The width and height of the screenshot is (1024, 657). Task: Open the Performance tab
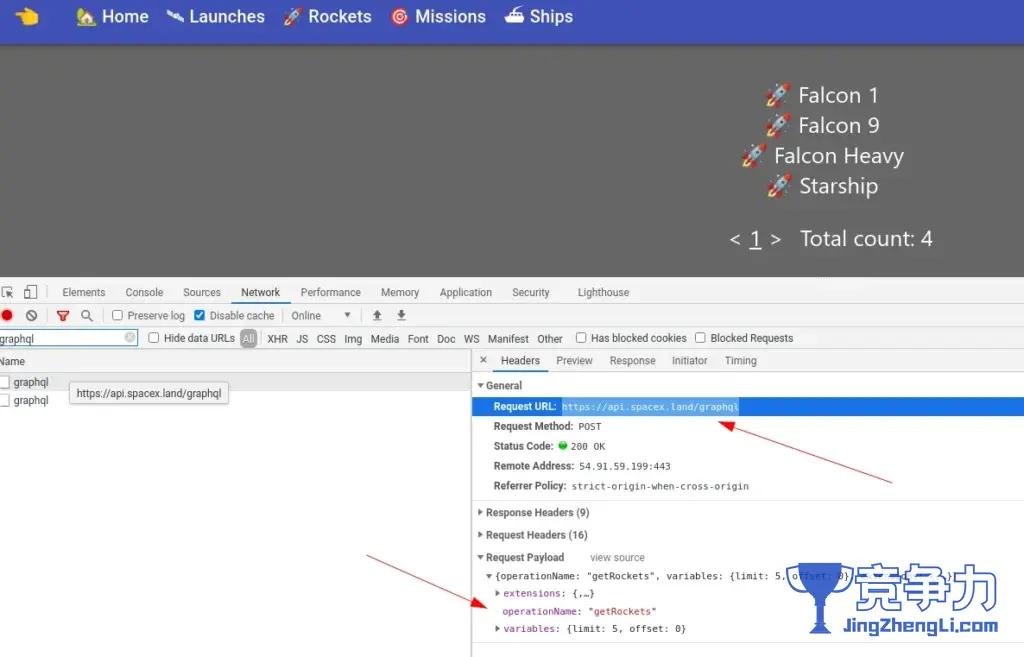[330, 293]
